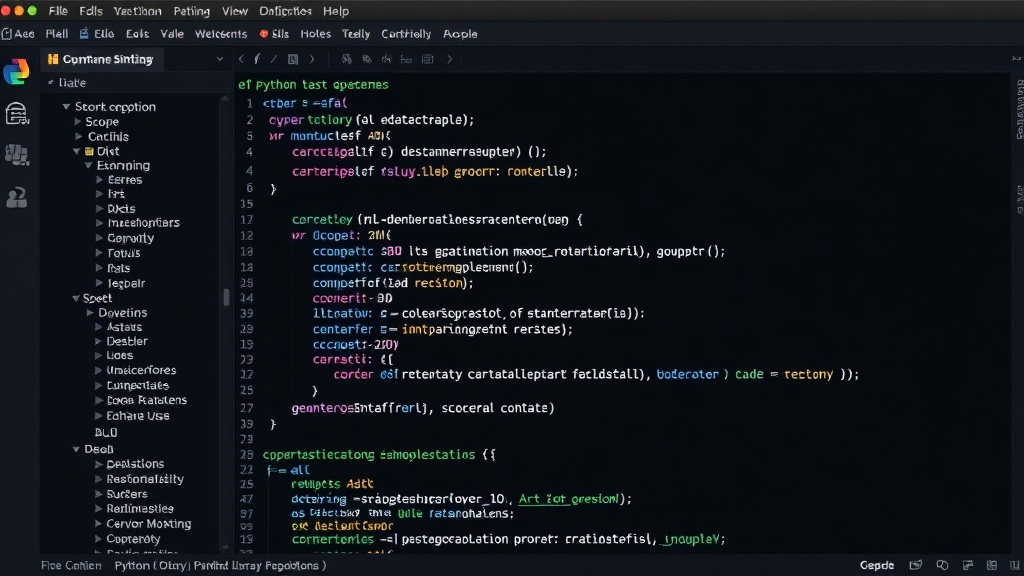Click the Dnficties menu
The height and width of the screenshot is (576, 1024).
tap(285, 11)
